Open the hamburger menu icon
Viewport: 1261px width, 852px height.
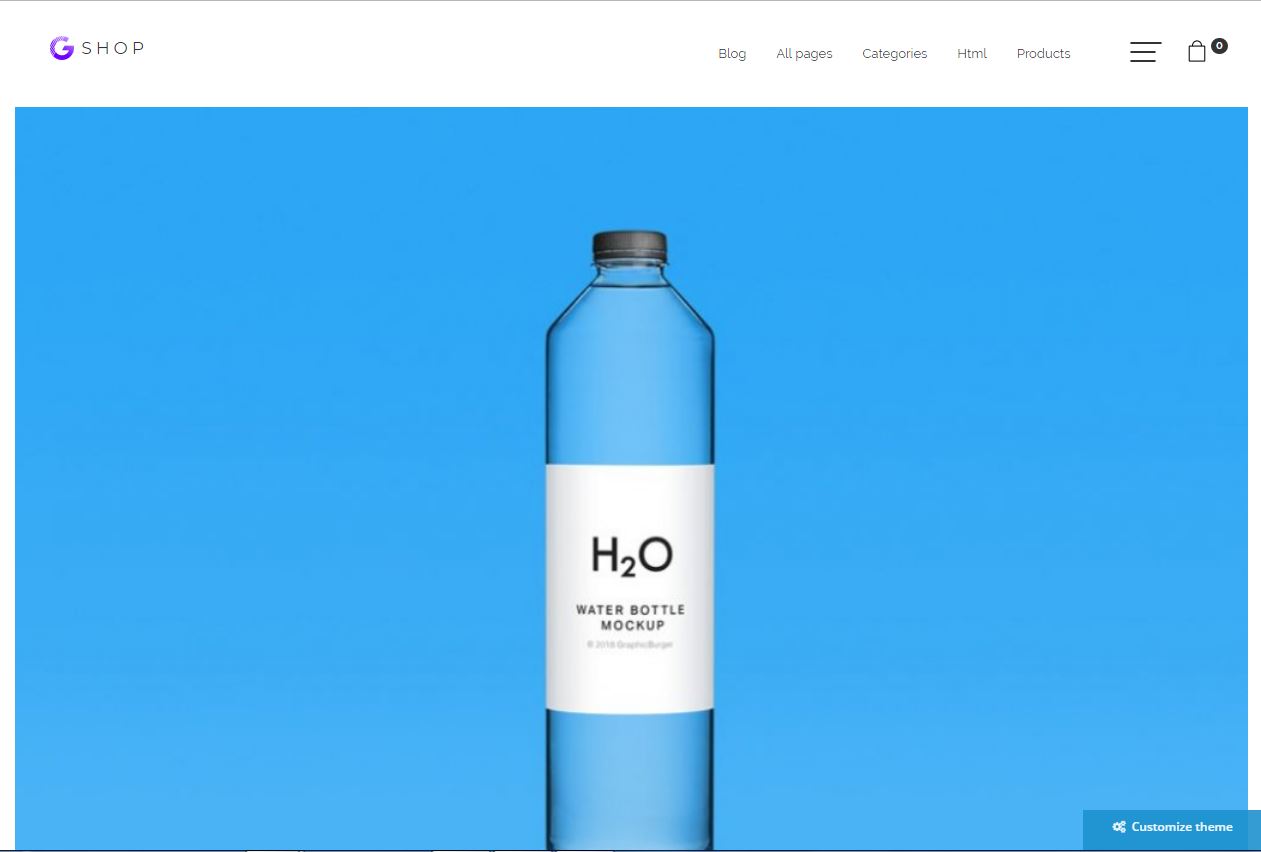point(1146,52)
